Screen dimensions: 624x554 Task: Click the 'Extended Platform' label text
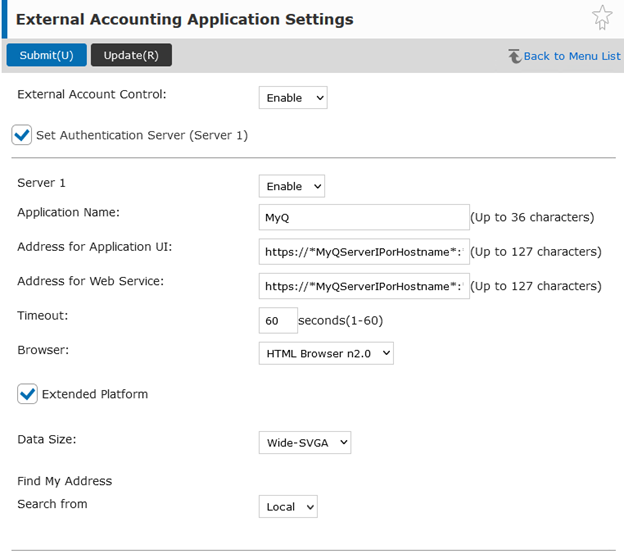[x=95, y=395]
